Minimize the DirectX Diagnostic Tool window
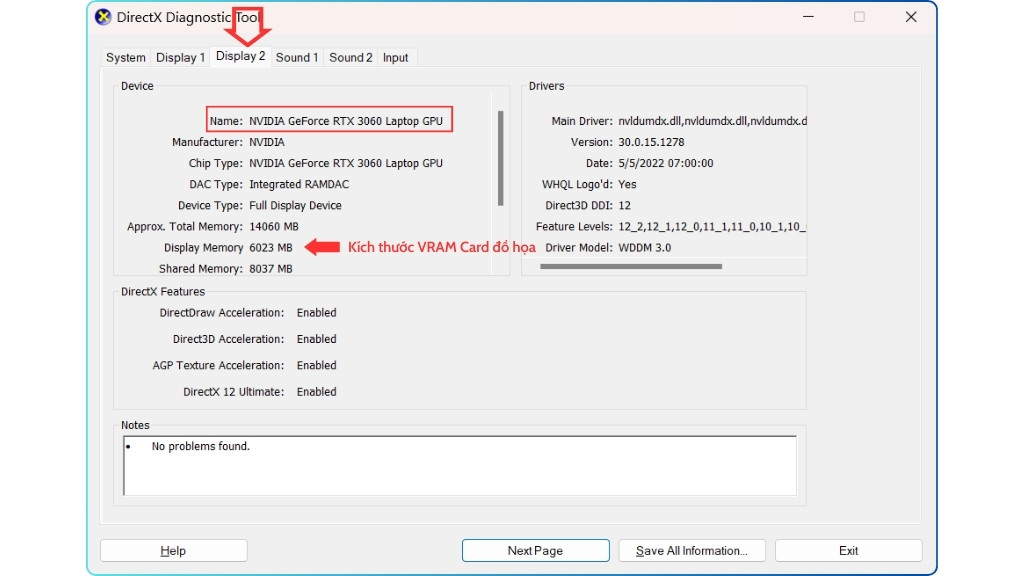 tap(807, 17)
